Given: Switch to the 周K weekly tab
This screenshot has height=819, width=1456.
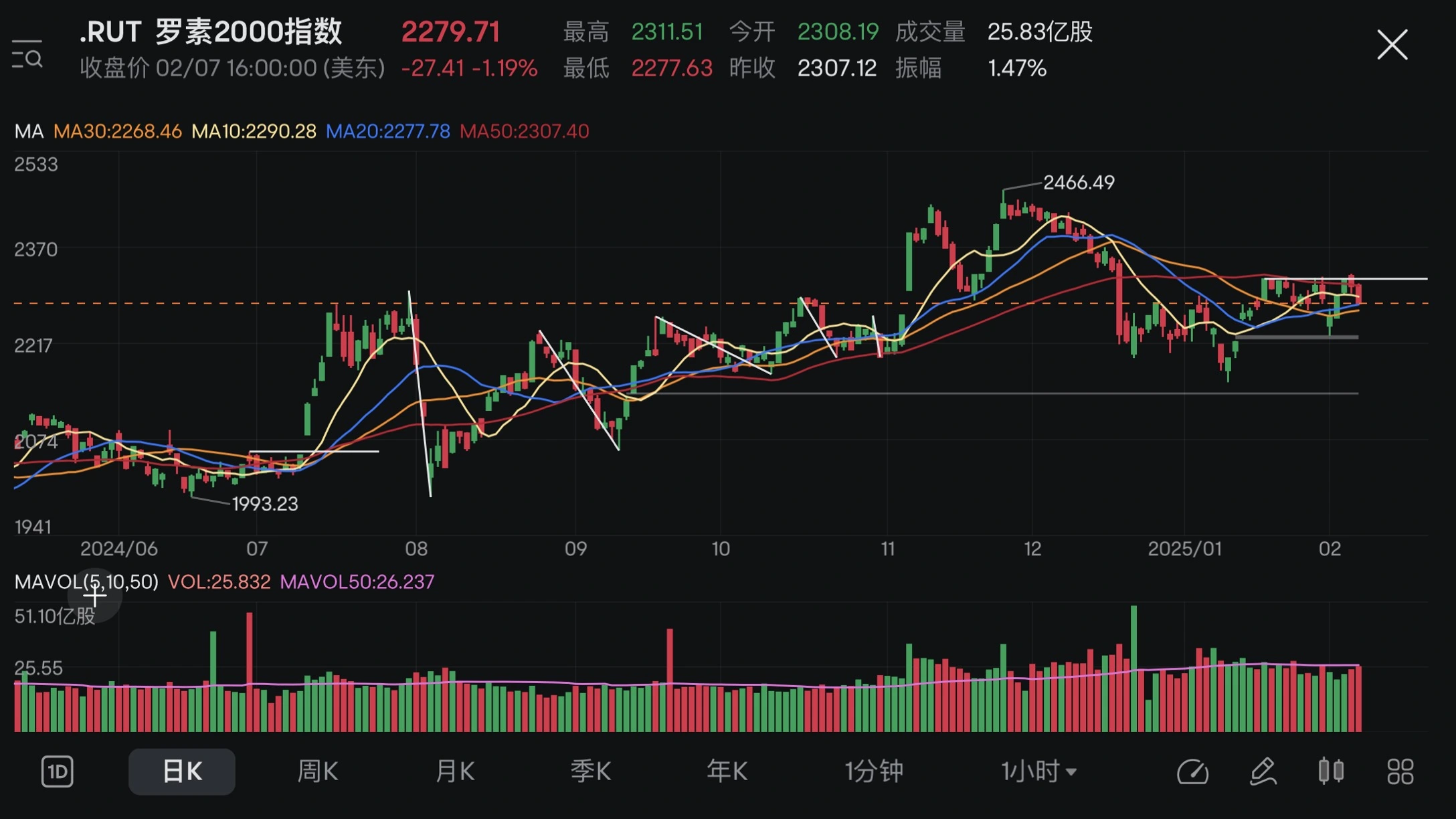Looking at the screenshot, I should (318, 771).
